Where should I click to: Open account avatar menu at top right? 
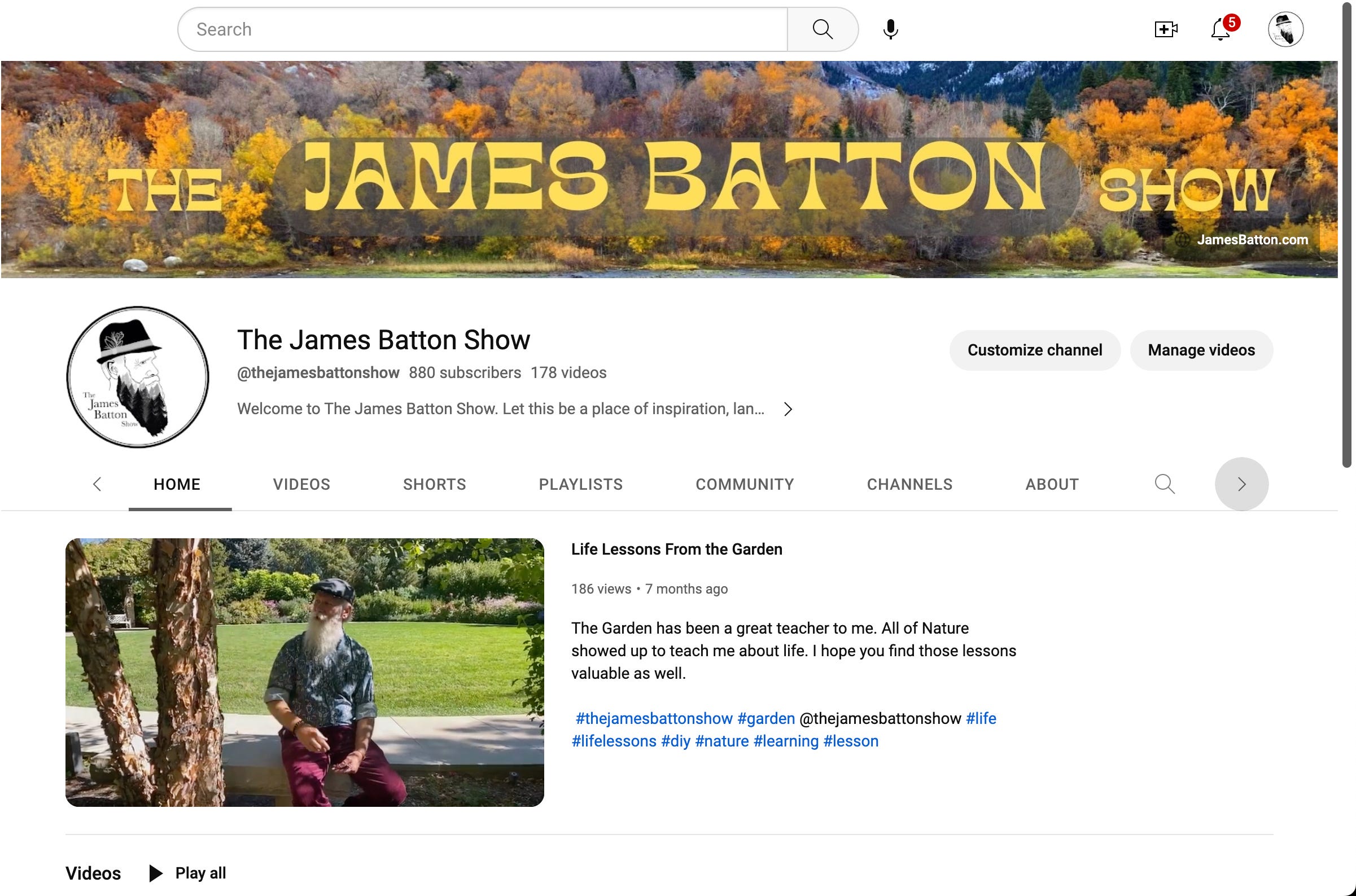pos(1285,29)
